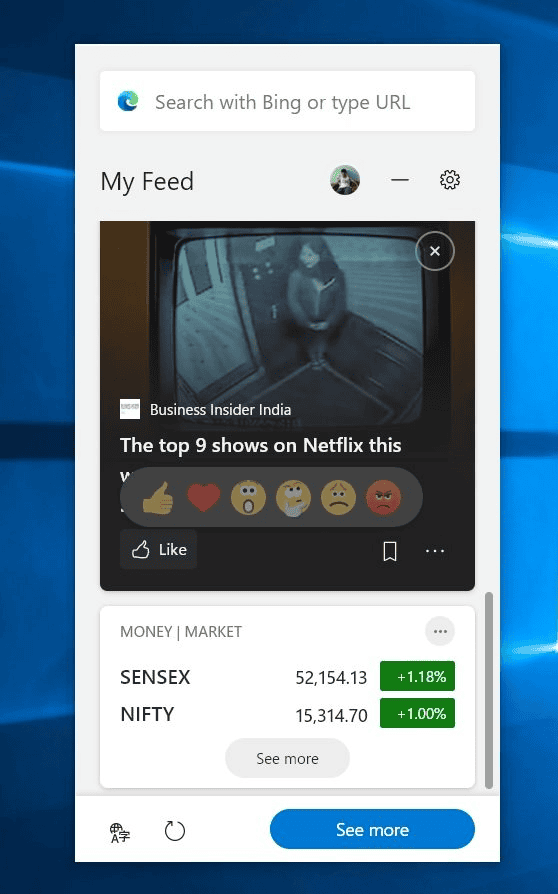Bookmark the Netflix article
The image size is (558, 894).
[x=390, y=551]
